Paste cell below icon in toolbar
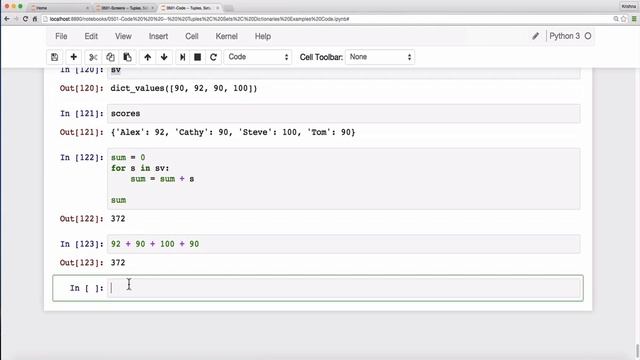This screenshot has height=360, width=640. (x=127, y=57)
